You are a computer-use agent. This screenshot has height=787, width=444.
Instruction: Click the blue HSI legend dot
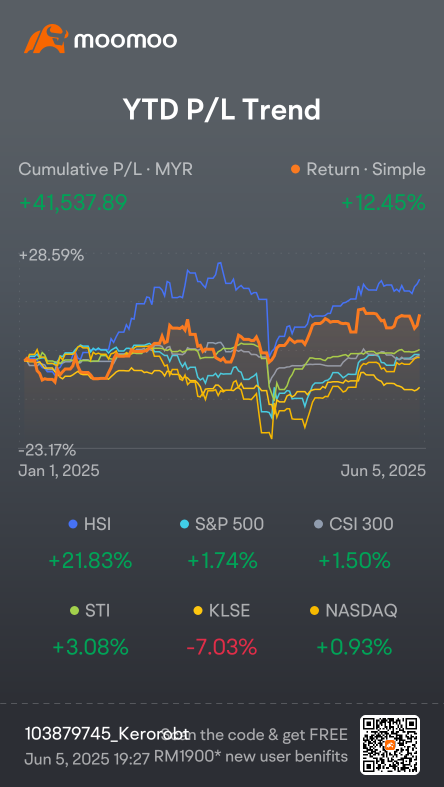(73, 524)
